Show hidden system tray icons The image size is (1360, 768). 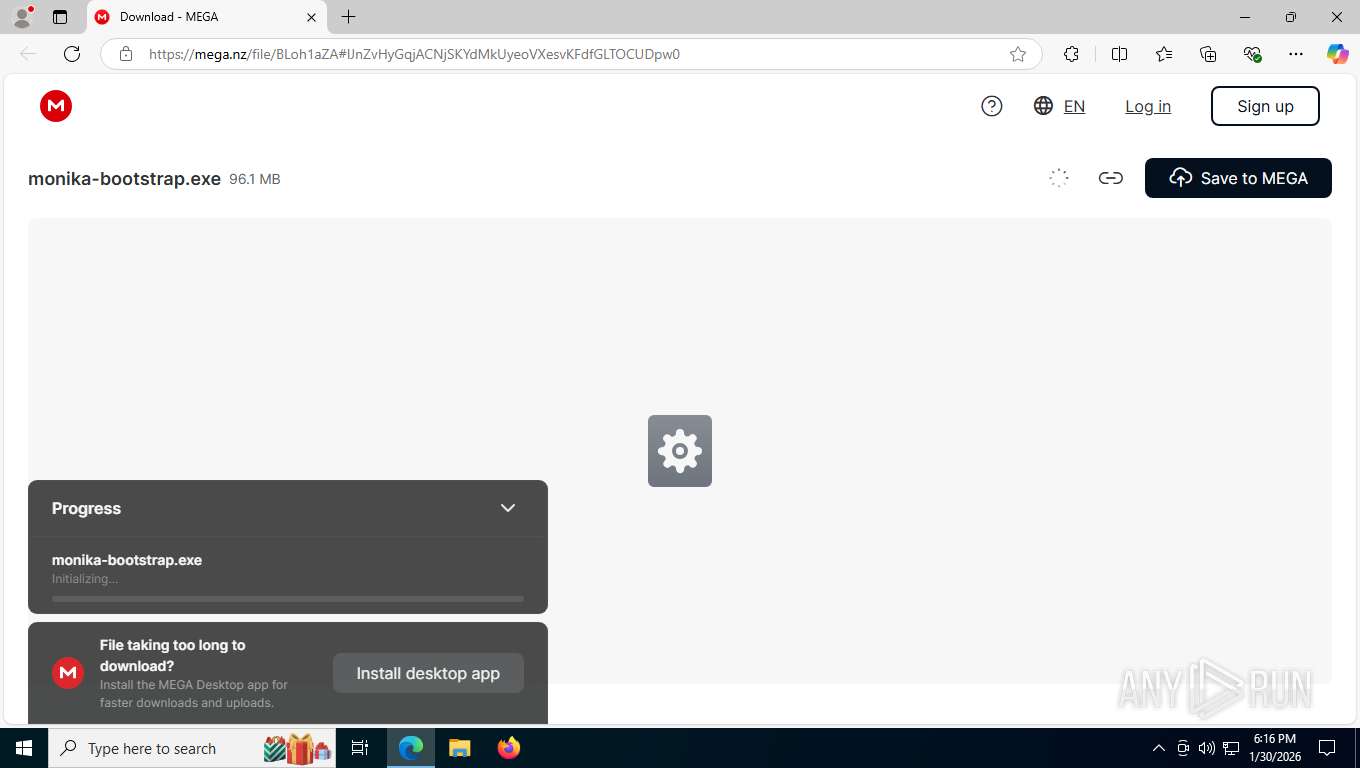[1159, 748]
